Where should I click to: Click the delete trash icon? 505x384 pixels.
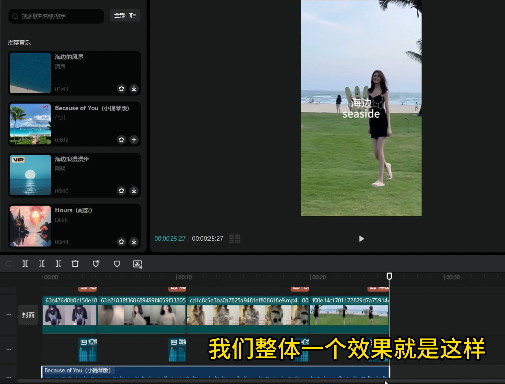[x=75, y=264]
